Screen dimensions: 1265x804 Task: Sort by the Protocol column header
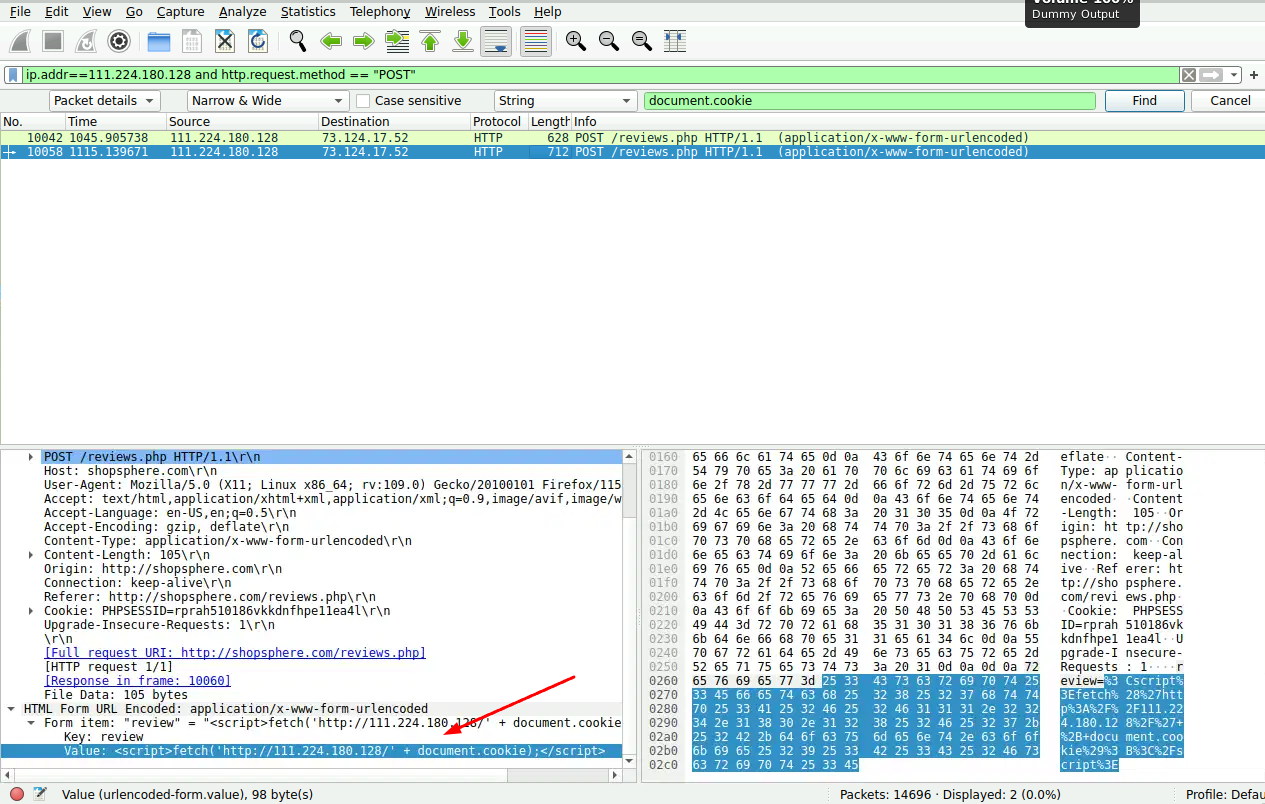coord(498,121)
